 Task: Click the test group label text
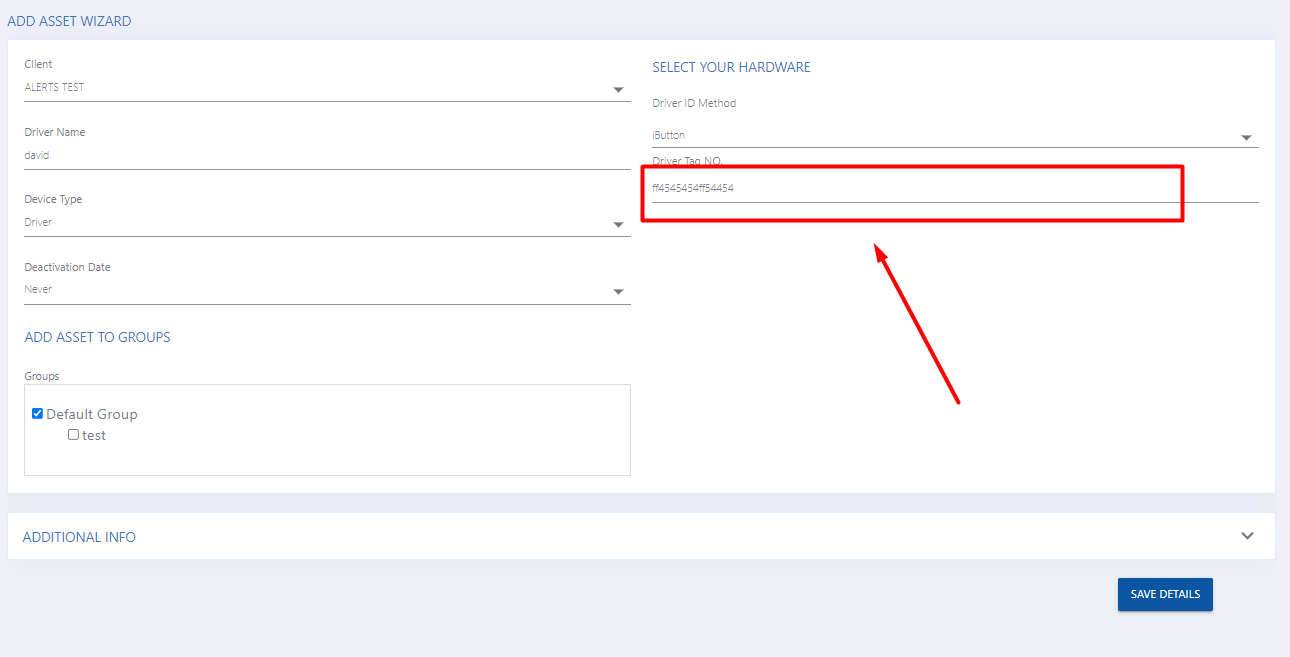(94, 436)
